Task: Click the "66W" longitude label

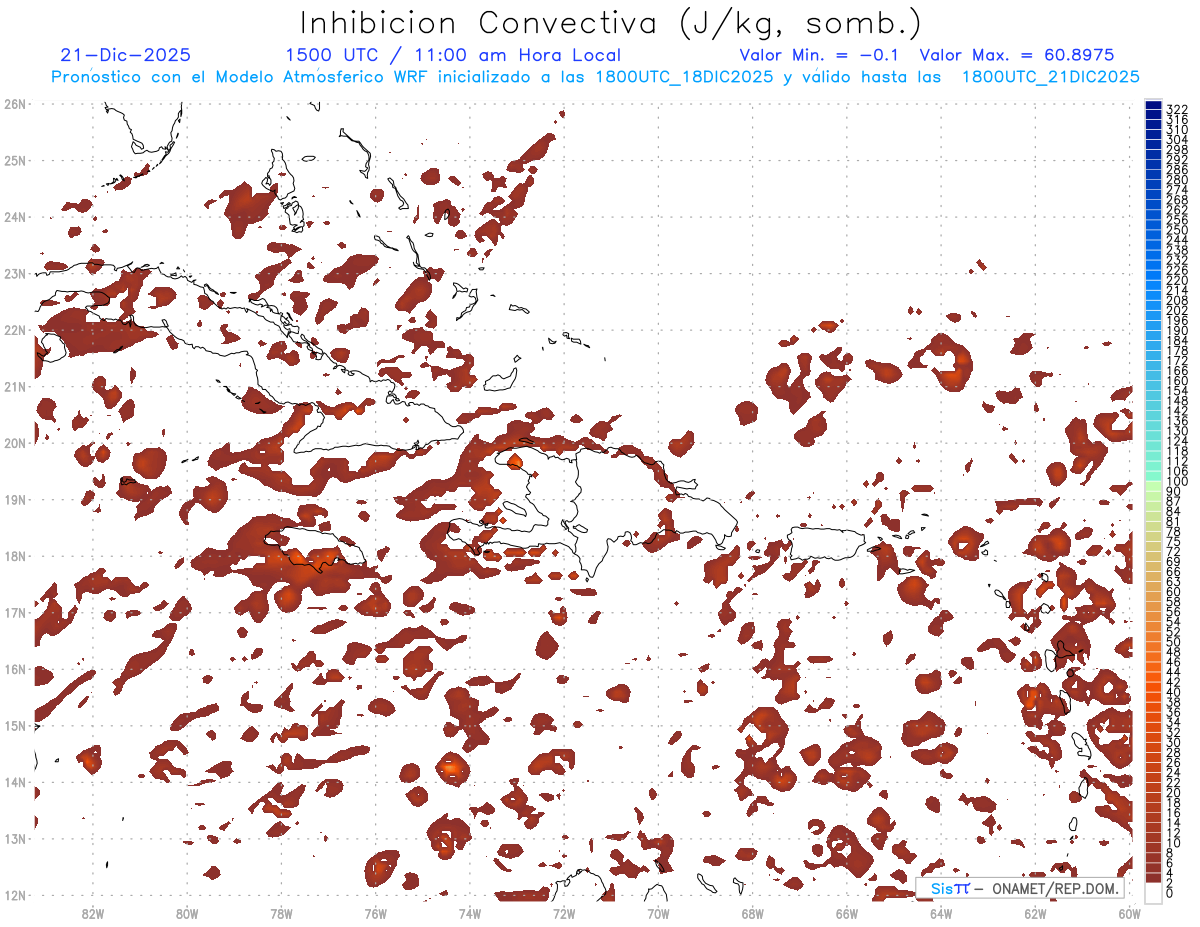Action: pos(847,912)
